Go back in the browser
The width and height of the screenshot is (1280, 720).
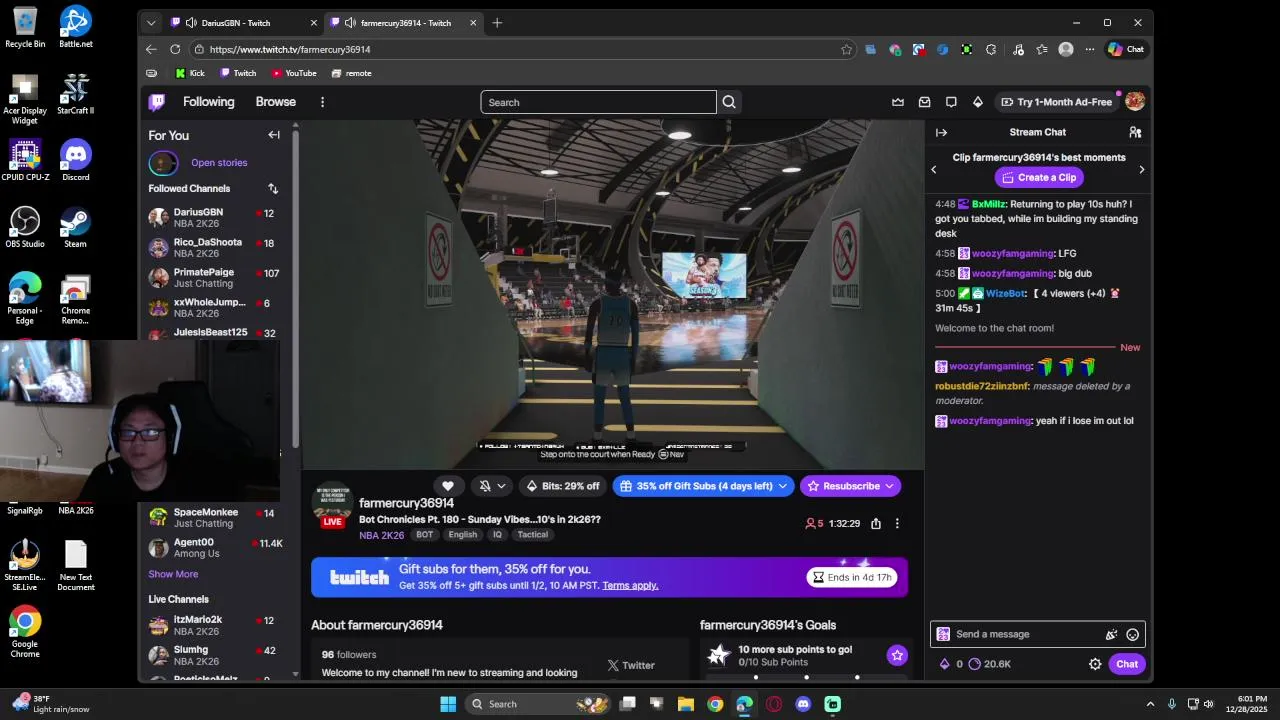click(151, 49)
